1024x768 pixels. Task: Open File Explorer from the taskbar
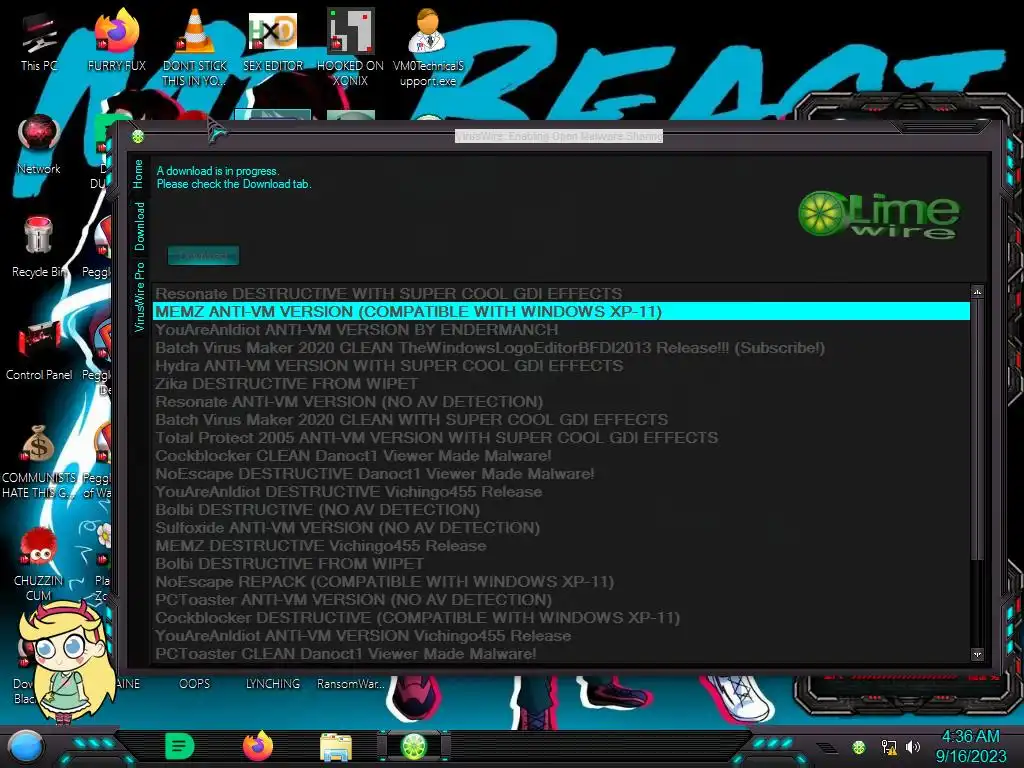click(336, 747)
